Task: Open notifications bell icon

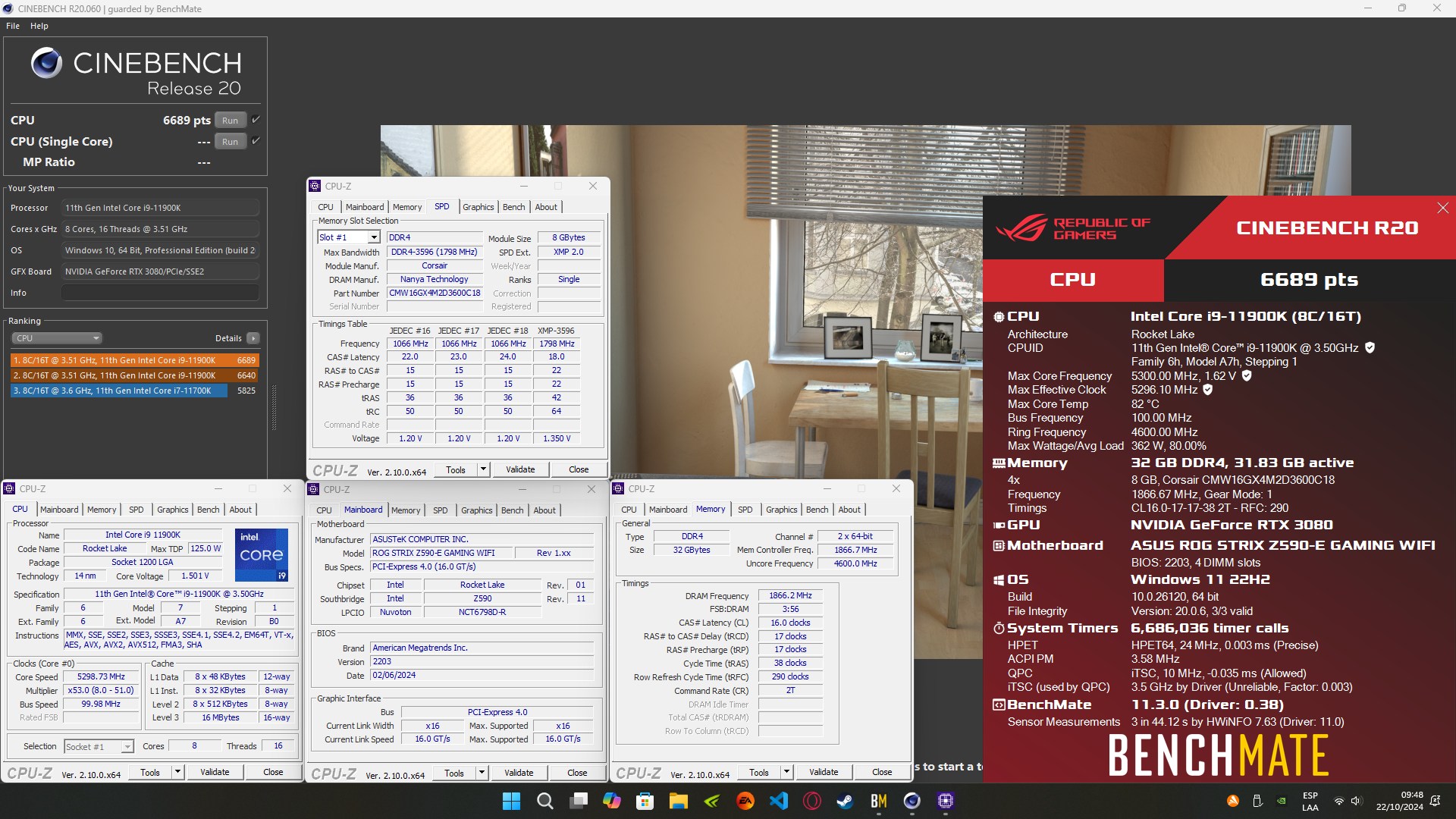Action: coord(1435,801)
